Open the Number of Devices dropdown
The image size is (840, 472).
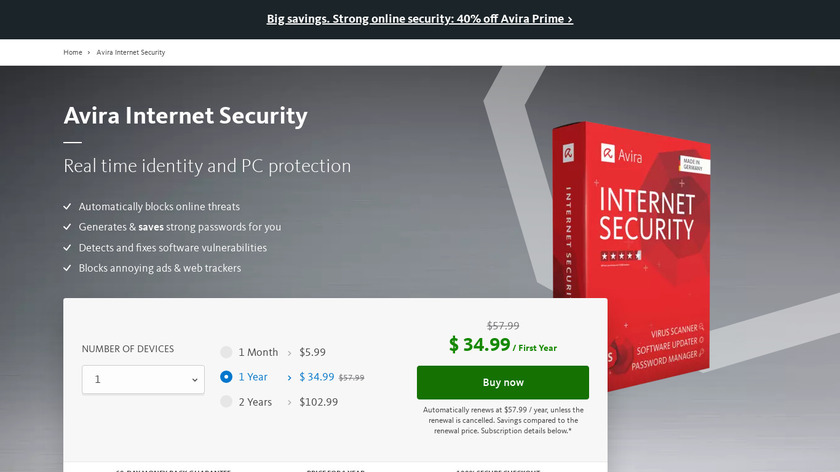[143, 380]
